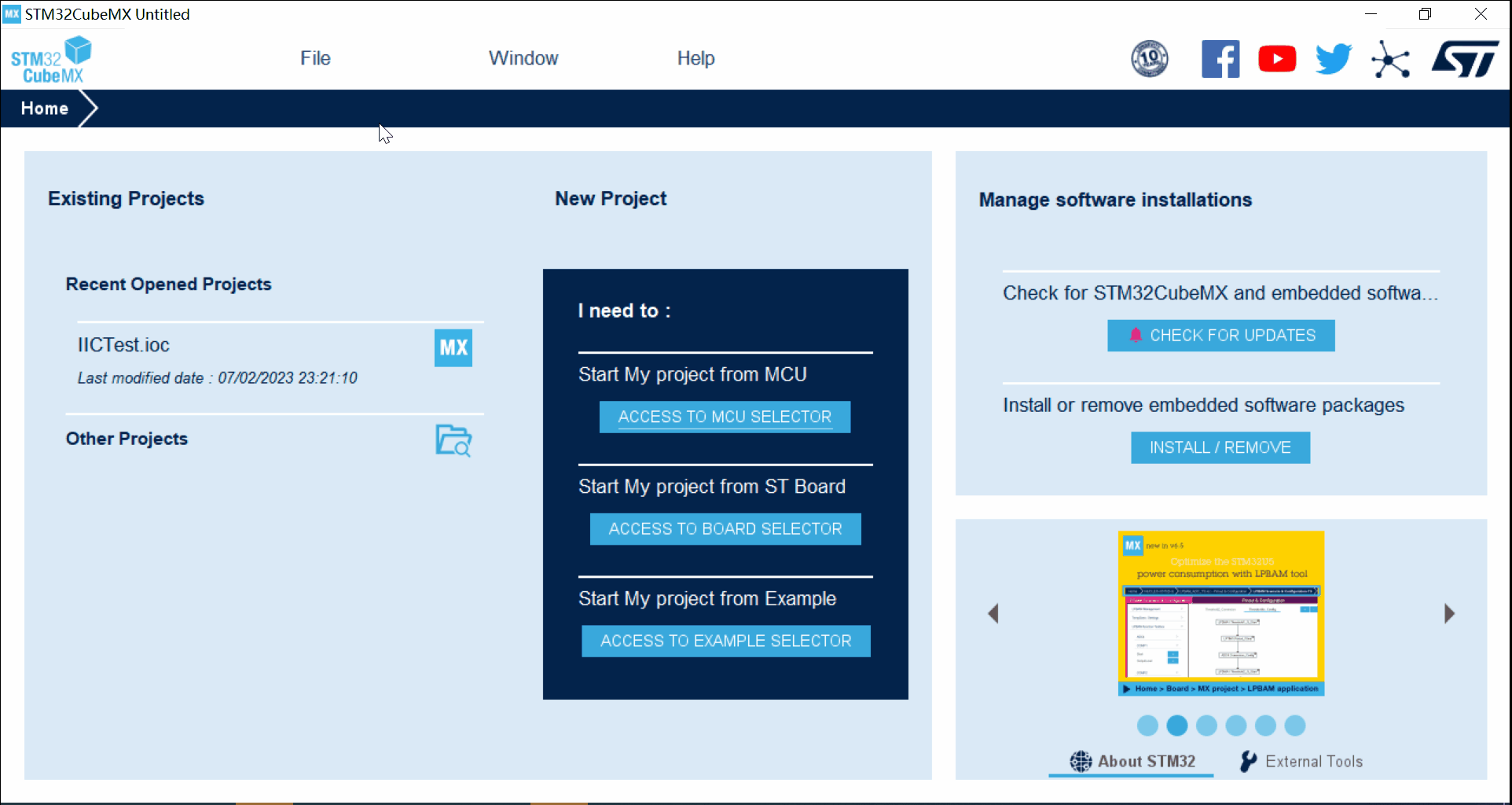Click 'Start My project from Example' text

[707, 598]
